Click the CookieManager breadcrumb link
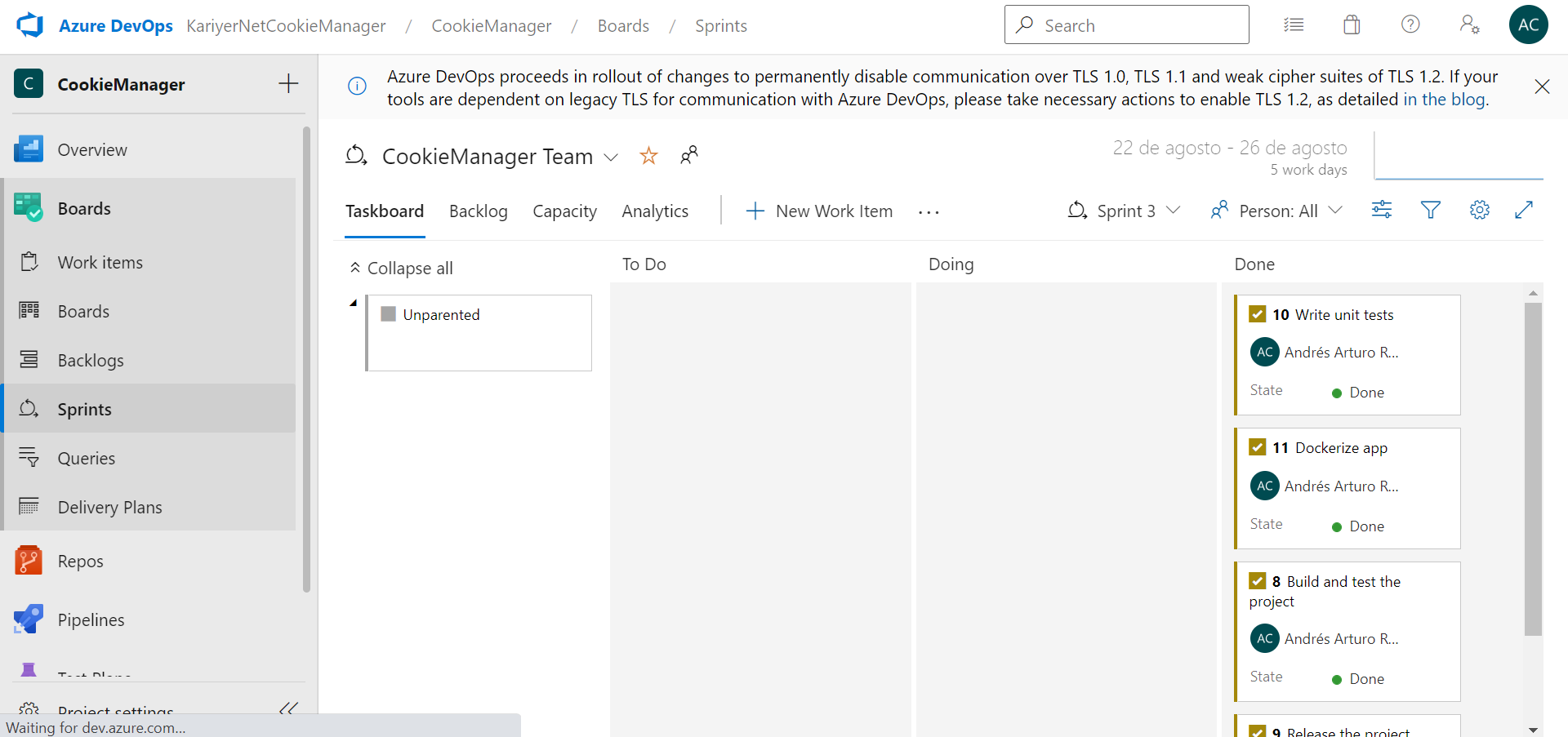 (492, 26)
